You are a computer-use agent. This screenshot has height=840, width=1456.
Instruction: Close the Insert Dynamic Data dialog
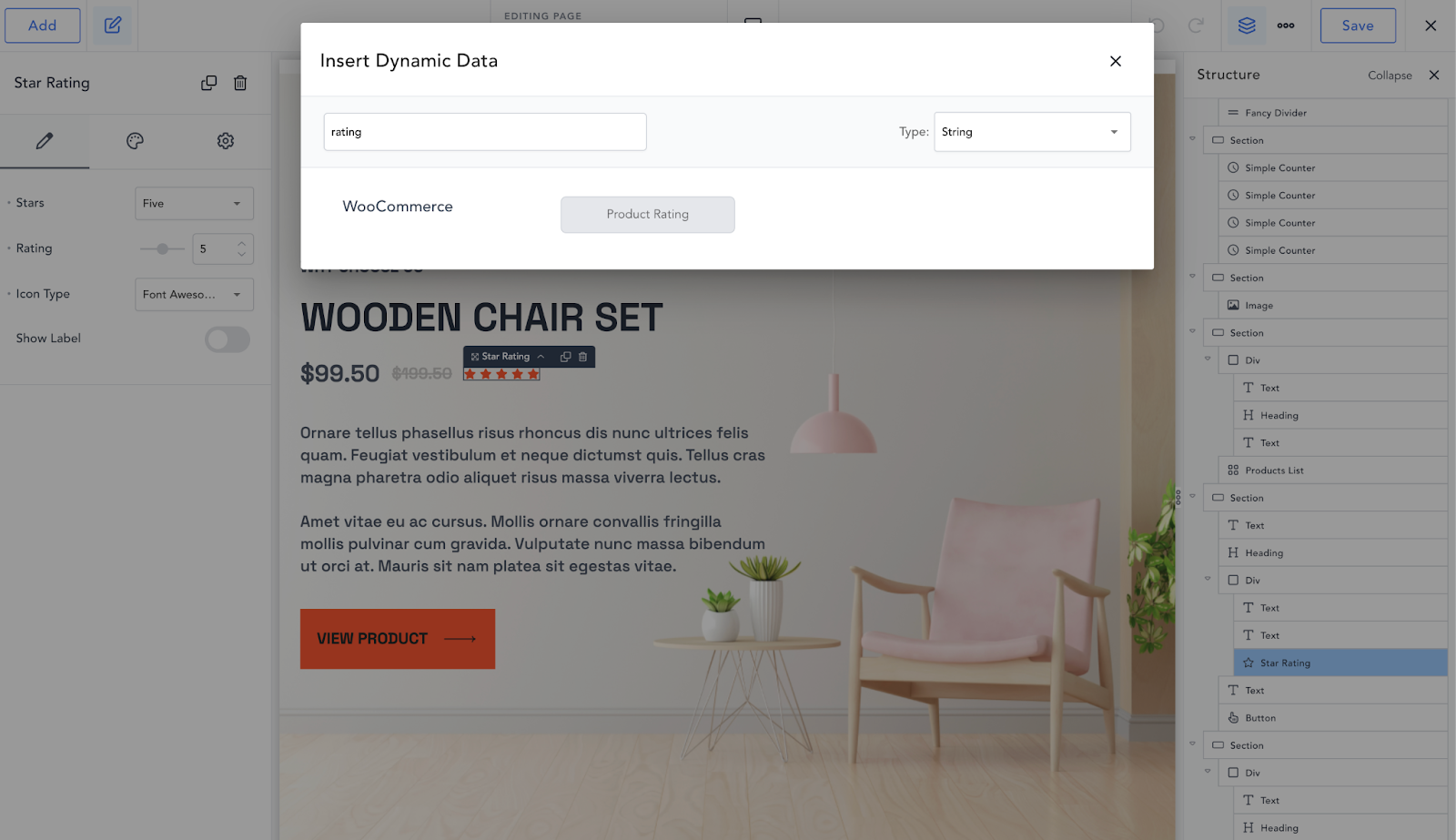pos(1116,61)
